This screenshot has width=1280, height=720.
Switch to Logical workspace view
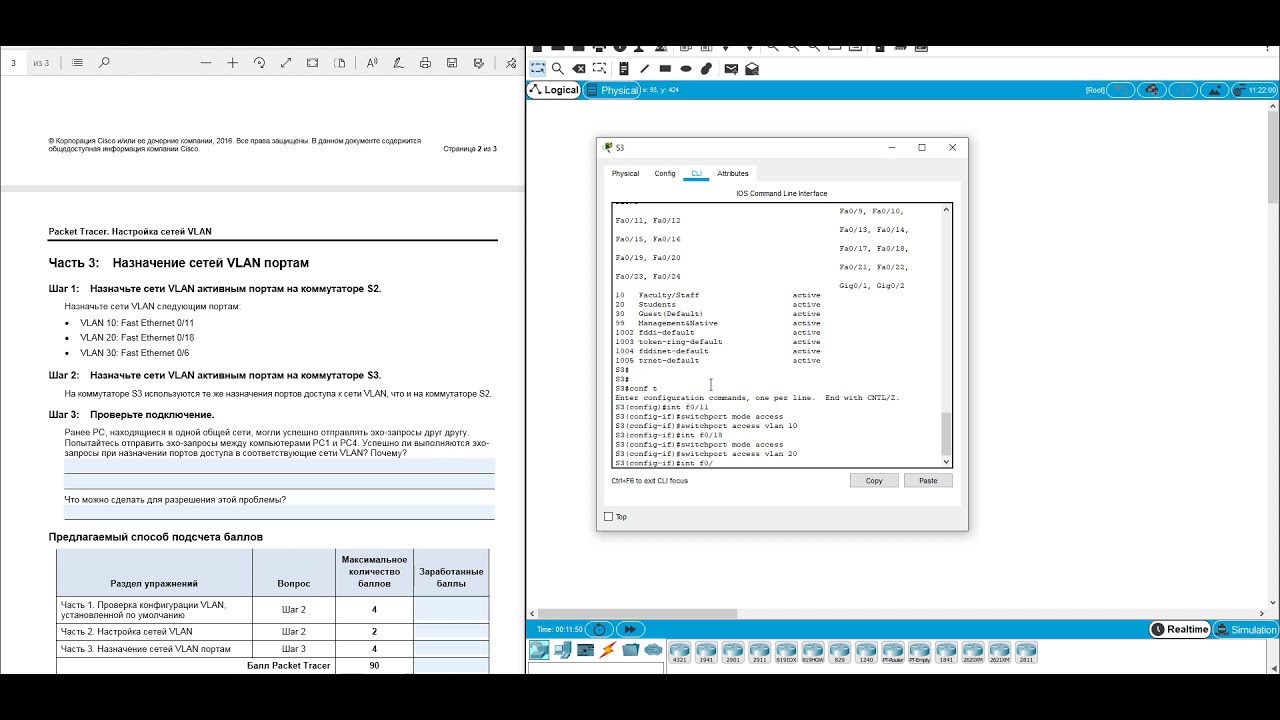[x=555, y=90]
